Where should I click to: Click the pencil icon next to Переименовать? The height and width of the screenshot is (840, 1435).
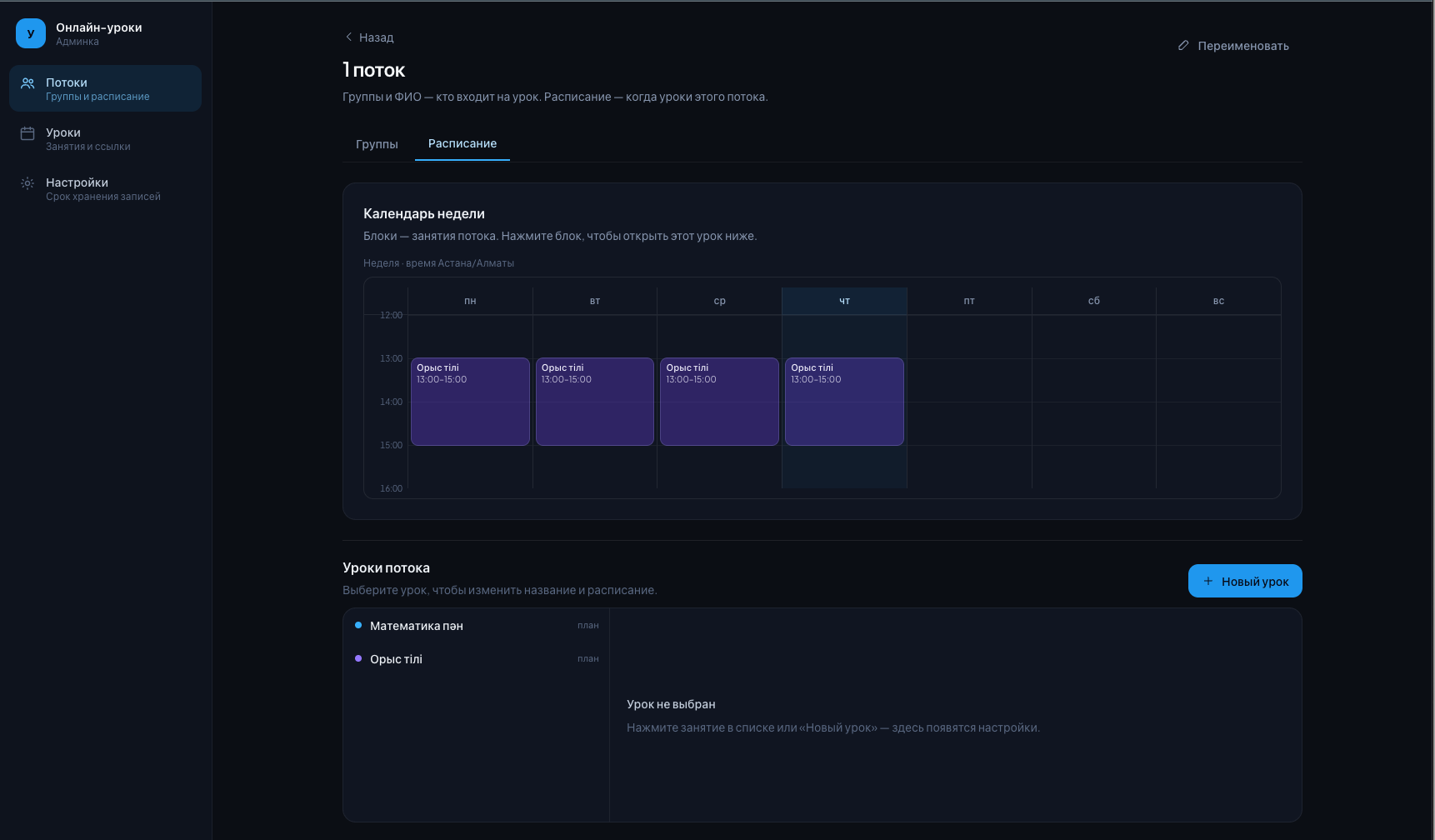pyautogui.click(x=1183, y=46)
